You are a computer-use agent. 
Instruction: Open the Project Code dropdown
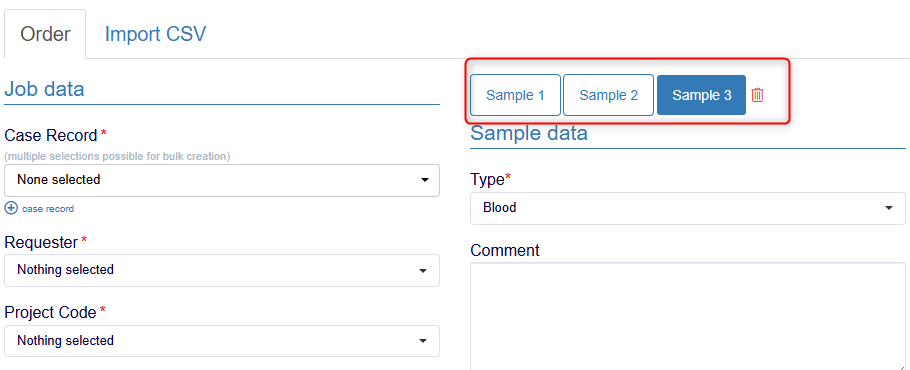tap(222, 341)
